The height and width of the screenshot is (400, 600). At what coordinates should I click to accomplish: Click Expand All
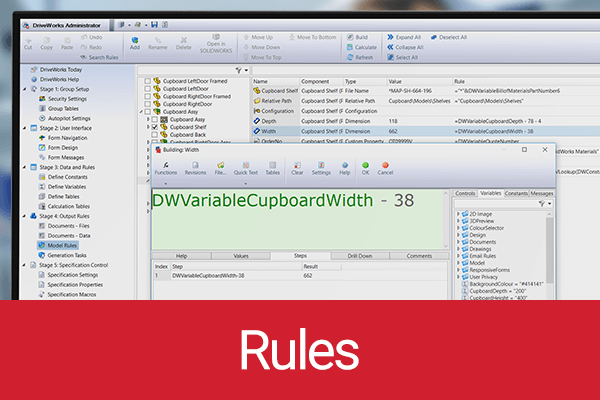coord(404,37)
